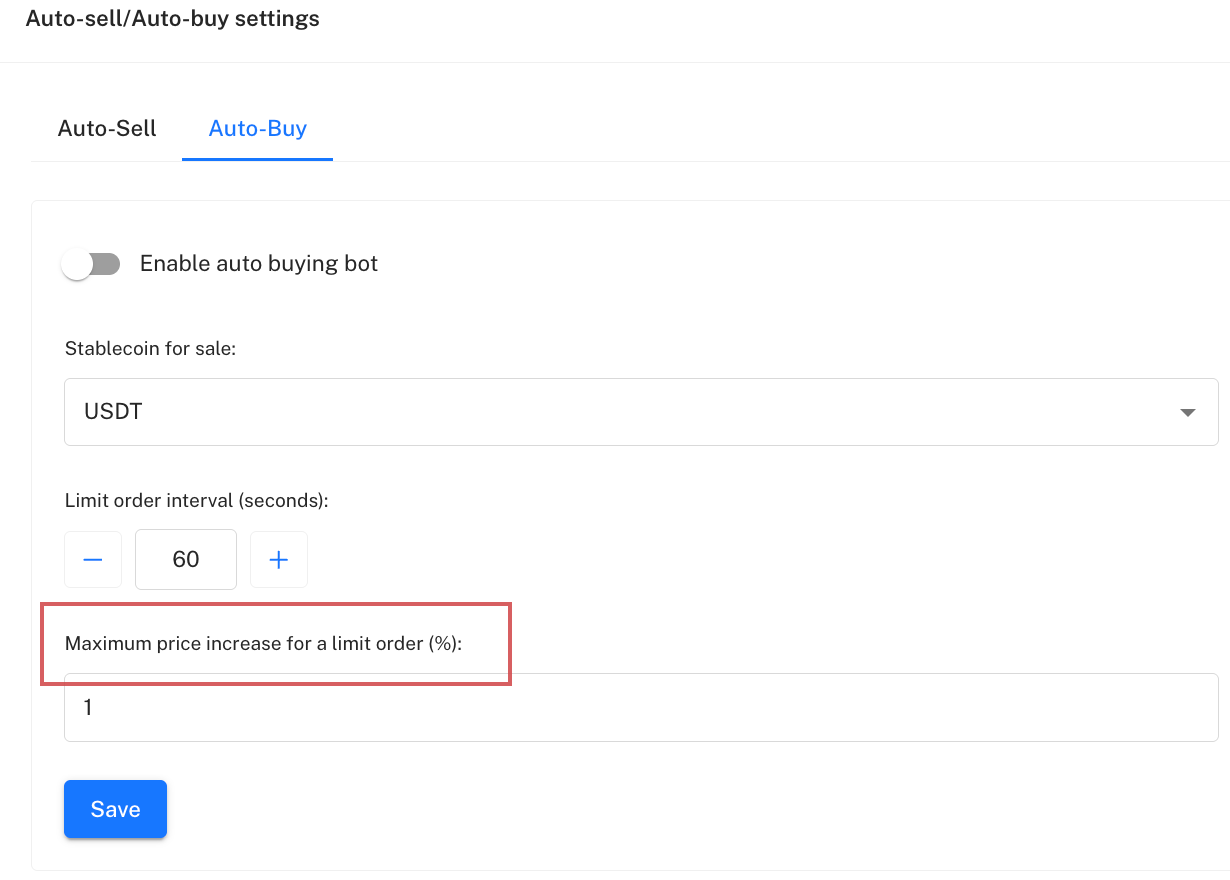Toggle the auto buying bot switch
Image resolution: width=1230 pixels, height=880 pixels.
91,264
